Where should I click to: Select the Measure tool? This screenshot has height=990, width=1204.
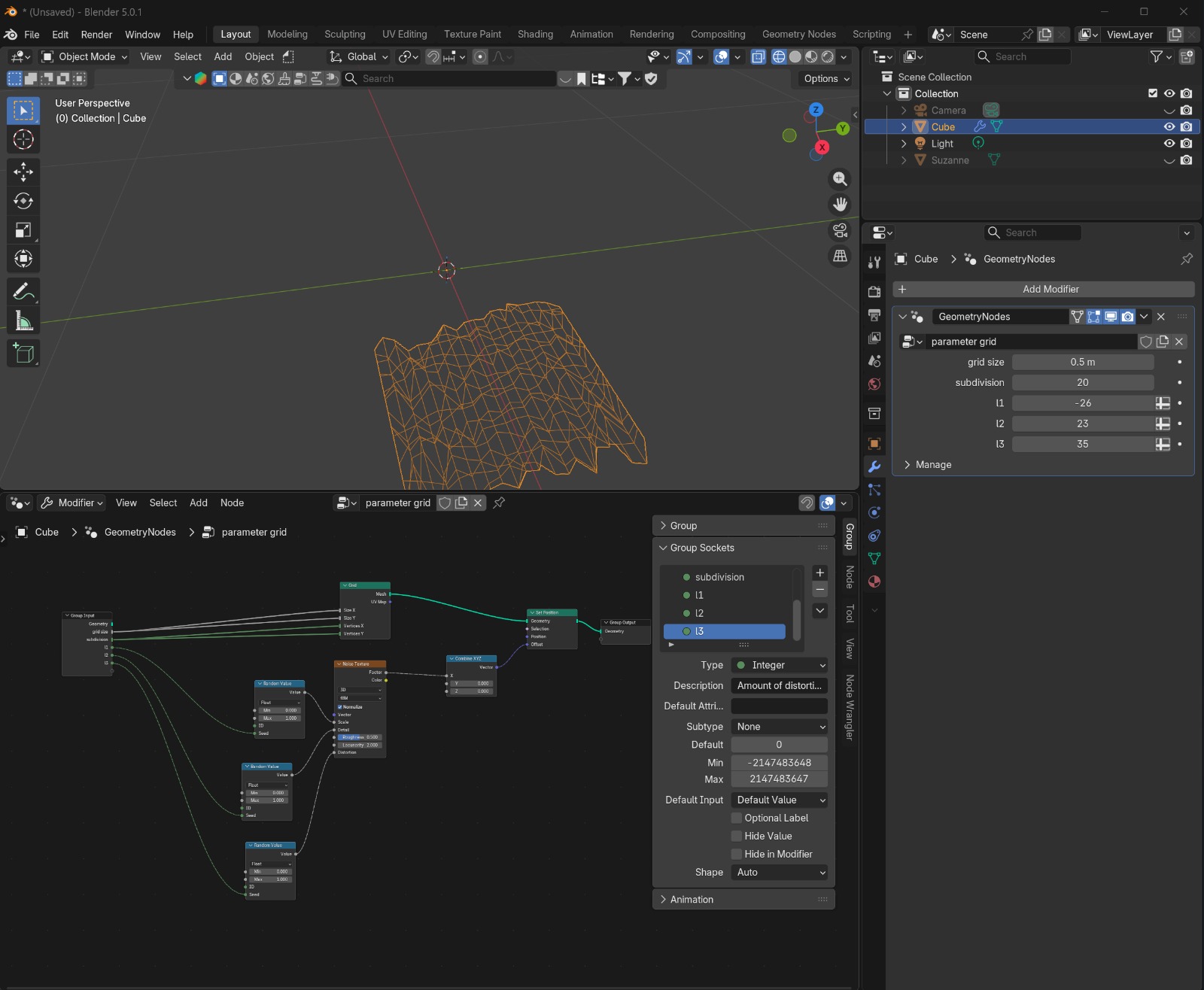23,321
